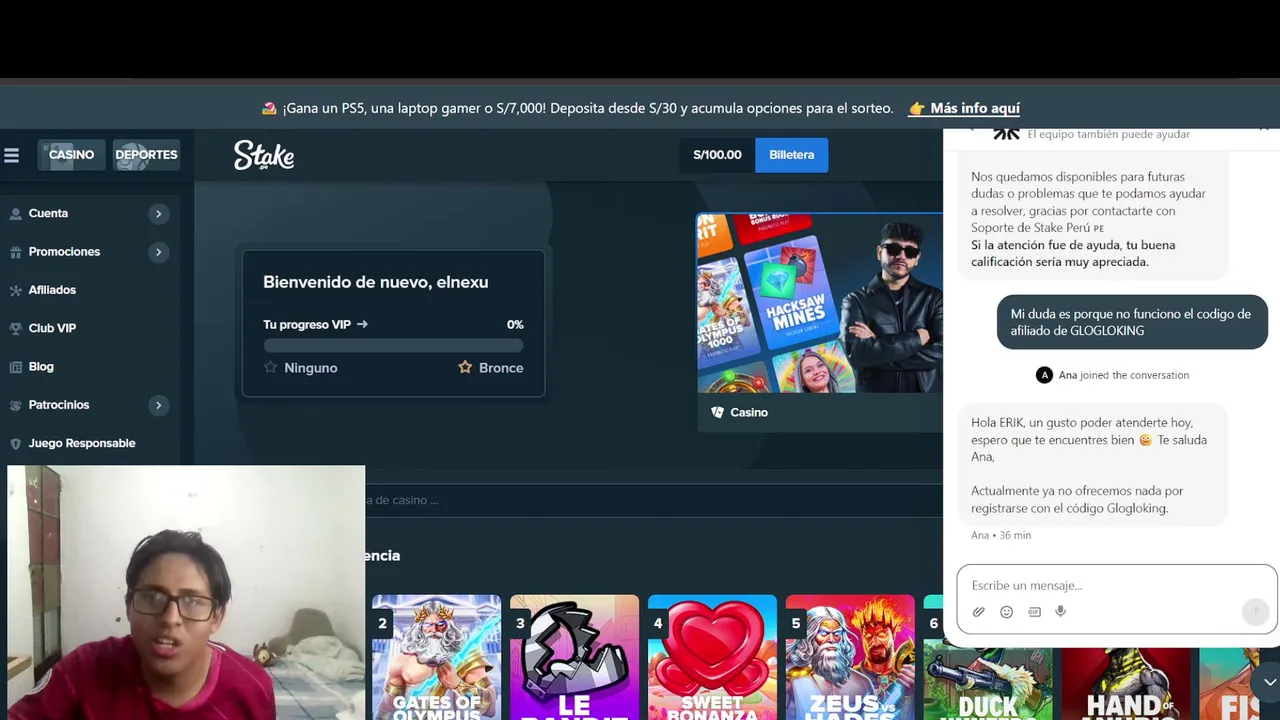Click the S/100.00 balance display

click(x=717, y=155)
